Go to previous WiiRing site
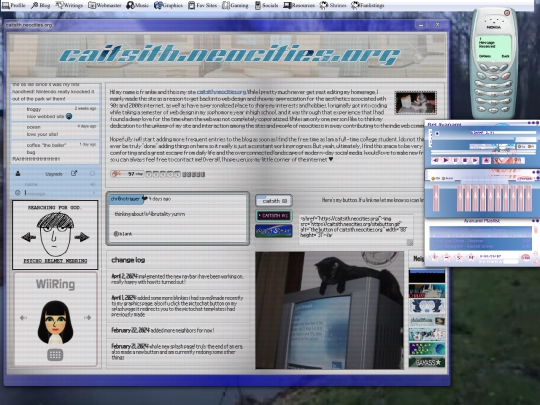The image size is (540, 405). (23, 318)
